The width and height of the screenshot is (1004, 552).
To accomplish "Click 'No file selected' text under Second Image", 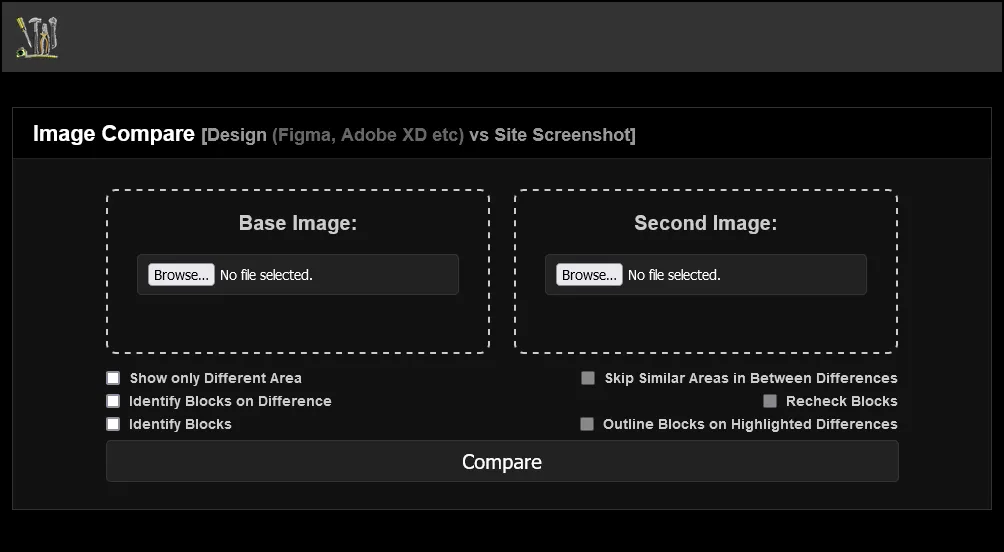I will coord(674,275).
